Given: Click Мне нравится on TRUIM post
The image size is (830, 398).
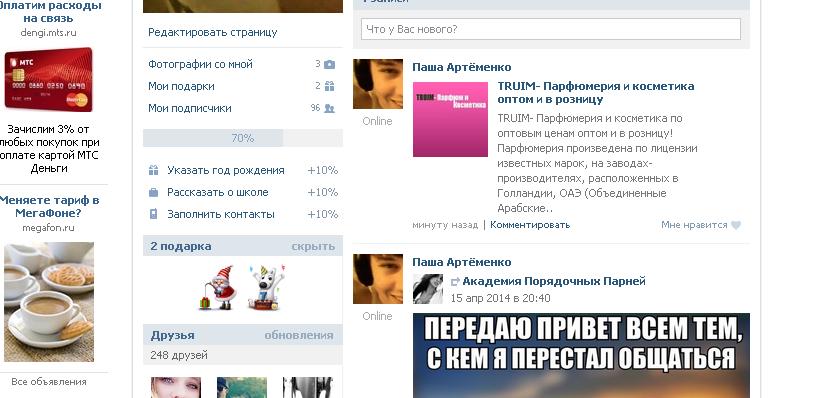Looking at the screenshot, I should (694, 225).
